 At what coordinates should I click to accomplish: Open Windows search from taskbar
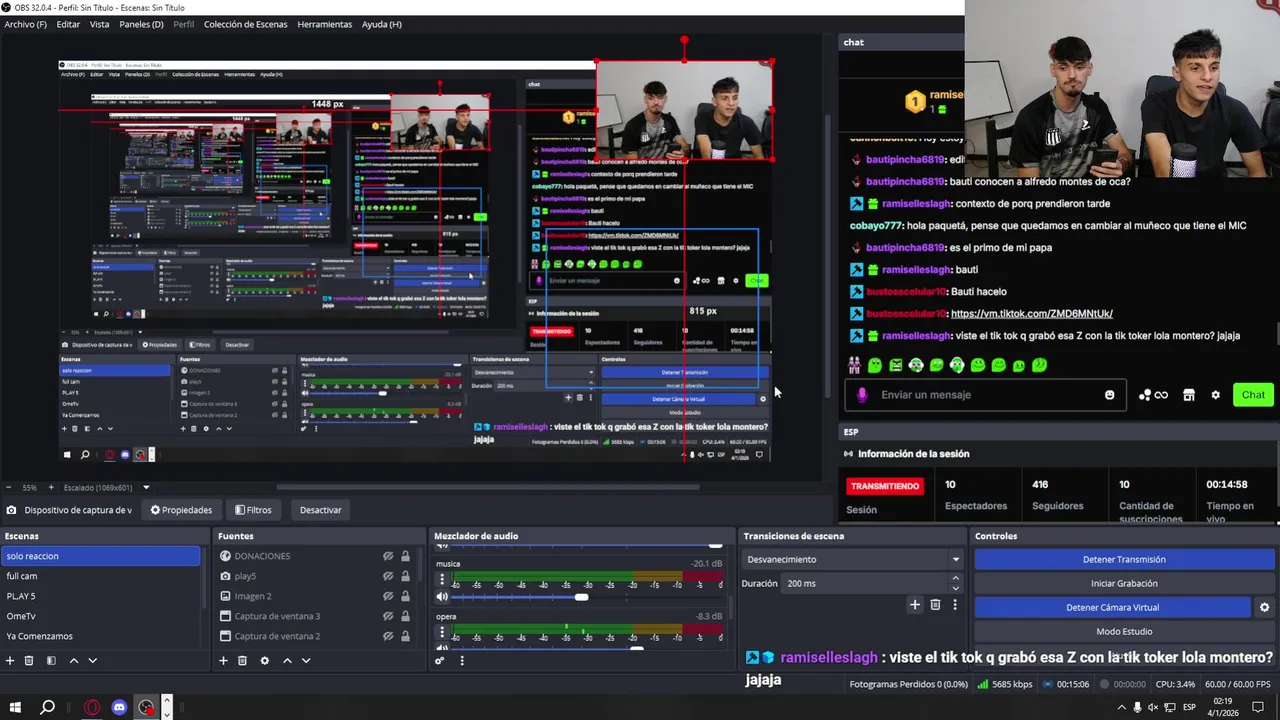tap(47, 707)
